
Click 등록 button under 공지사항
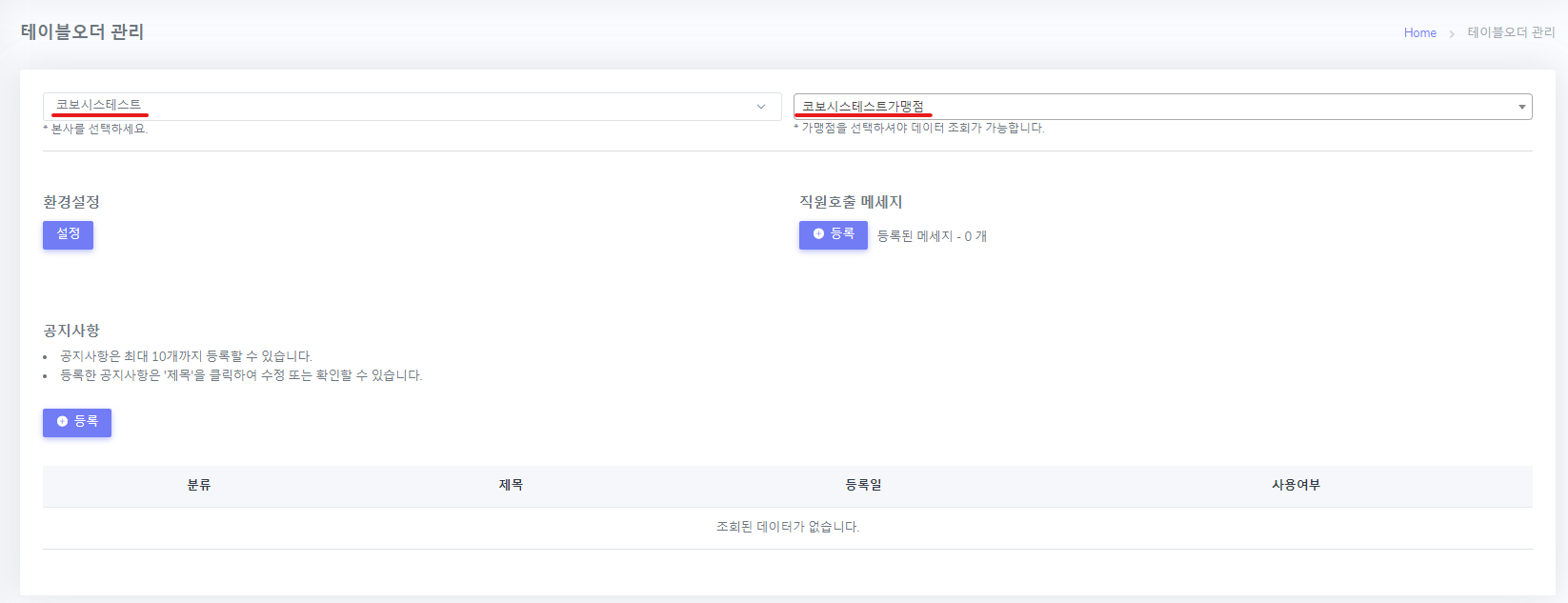click(77, 422)
